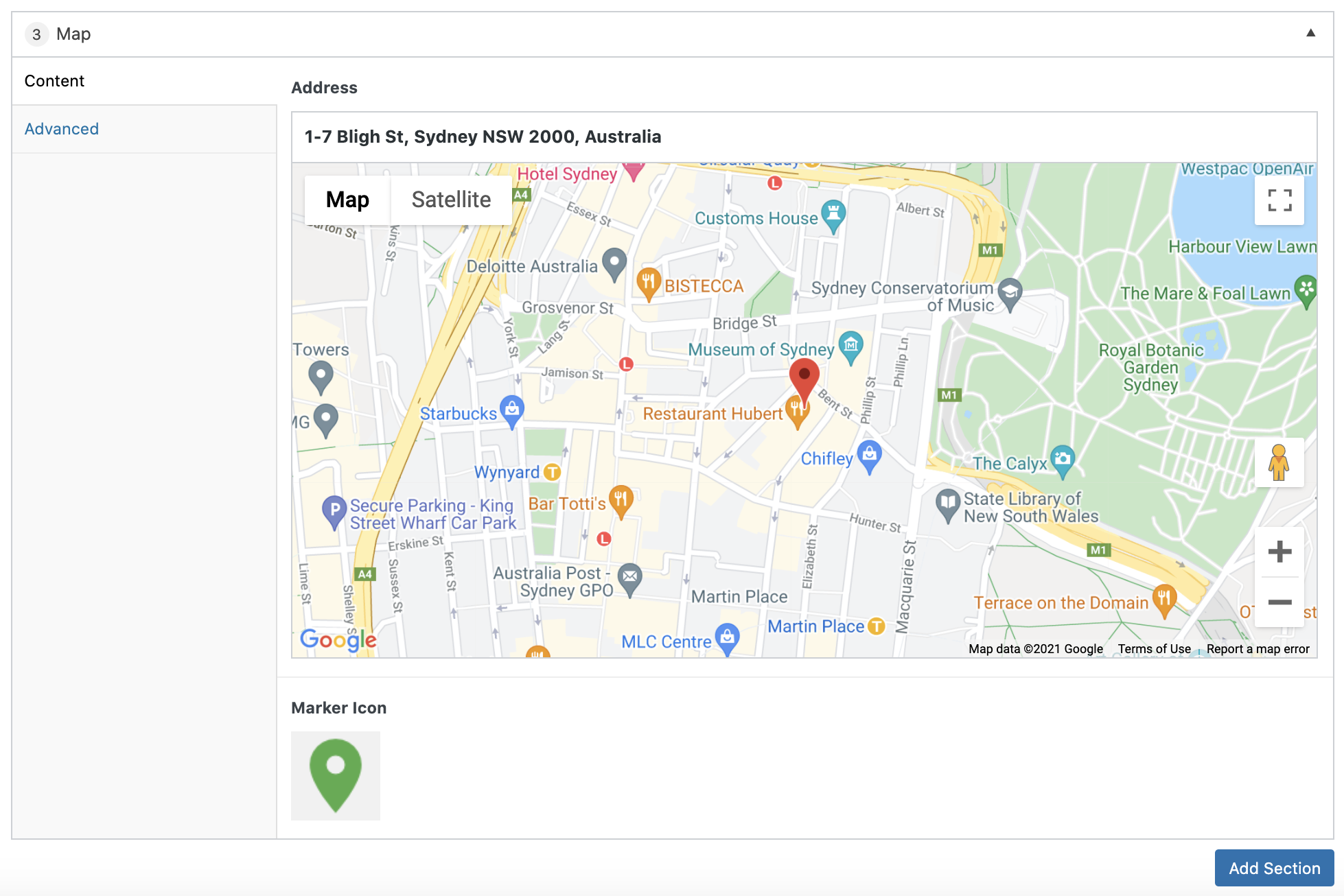This screenshot has width=1344, height=896.
Task: Click the Restaurant Hubert pin
Action: (x=797, y=412)
